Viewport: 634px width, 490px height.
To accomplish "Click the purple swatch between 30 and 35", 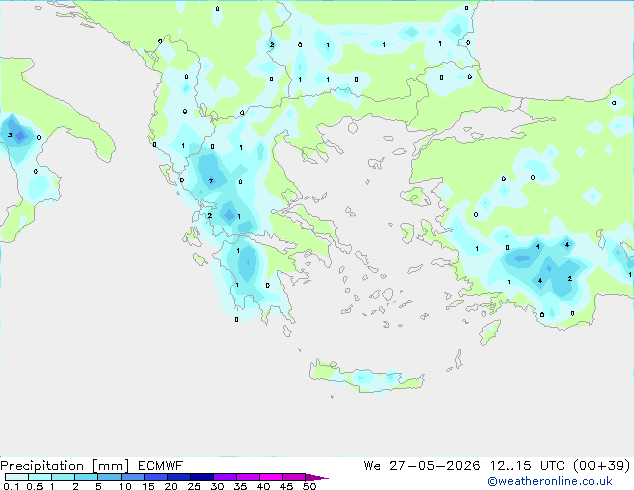I will click(224, 477).
